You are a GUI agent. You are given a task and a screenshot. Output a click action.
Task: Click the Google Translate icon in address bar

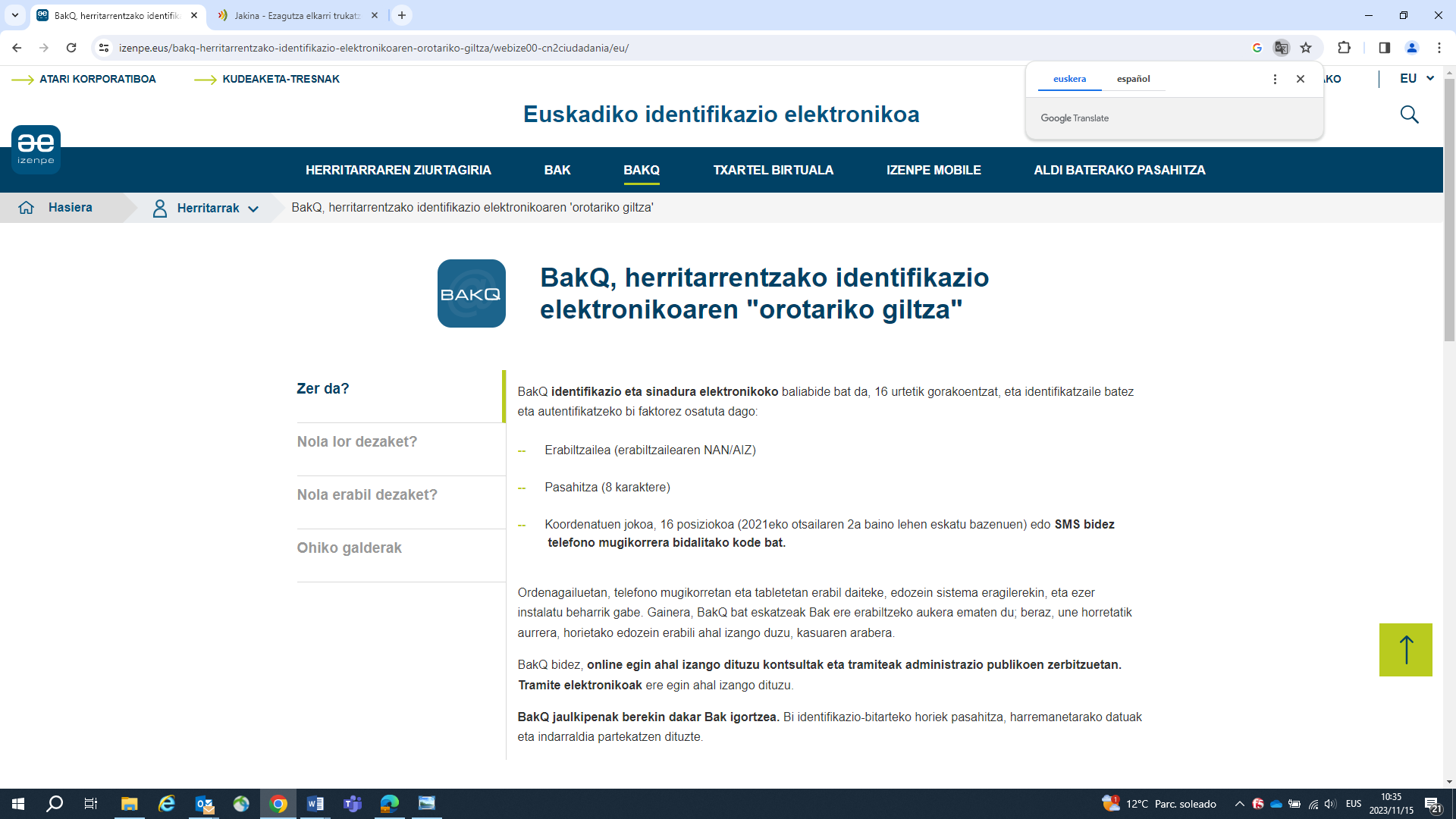[x=1281, y=48]
